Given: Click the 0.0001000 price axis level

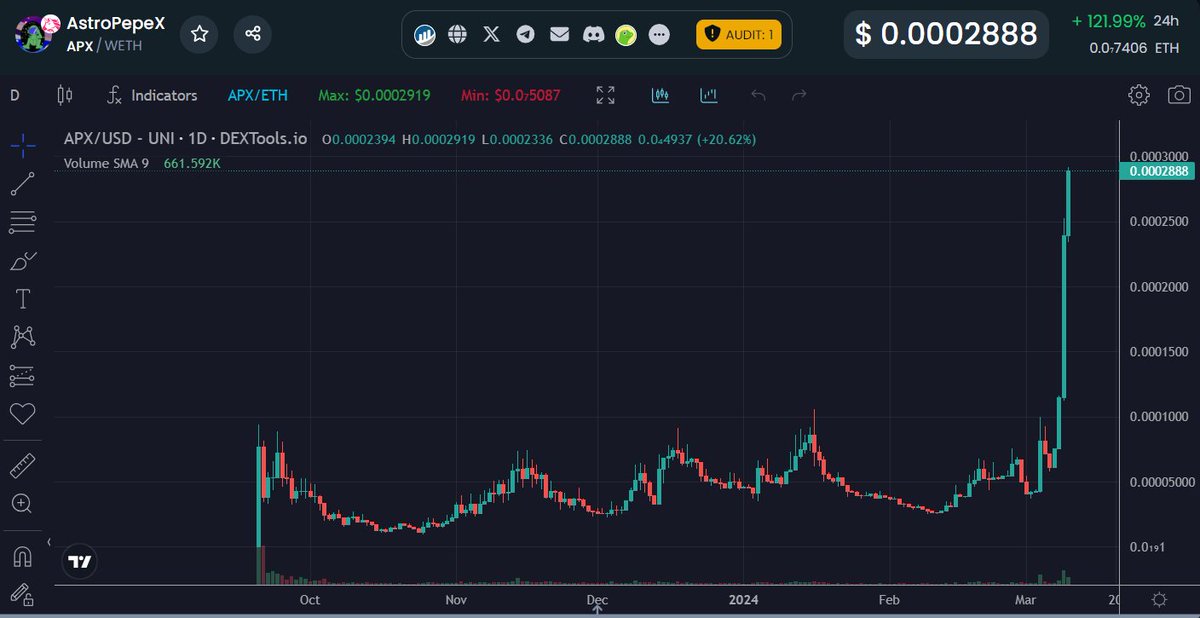Looking at the screenshot, I should (1159, 416).
